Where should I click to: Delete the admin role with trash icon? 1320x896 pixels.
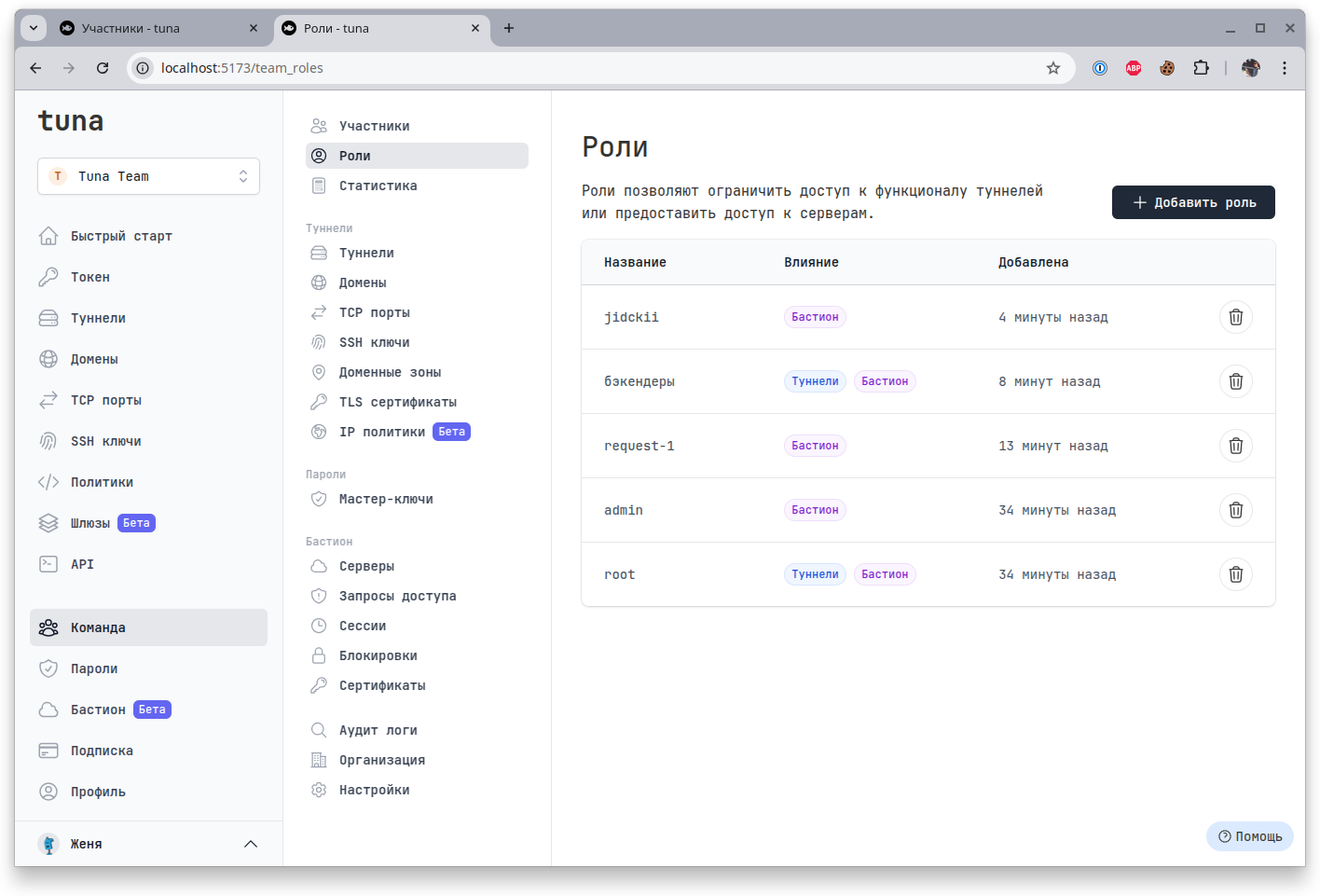coord(1235,510)
